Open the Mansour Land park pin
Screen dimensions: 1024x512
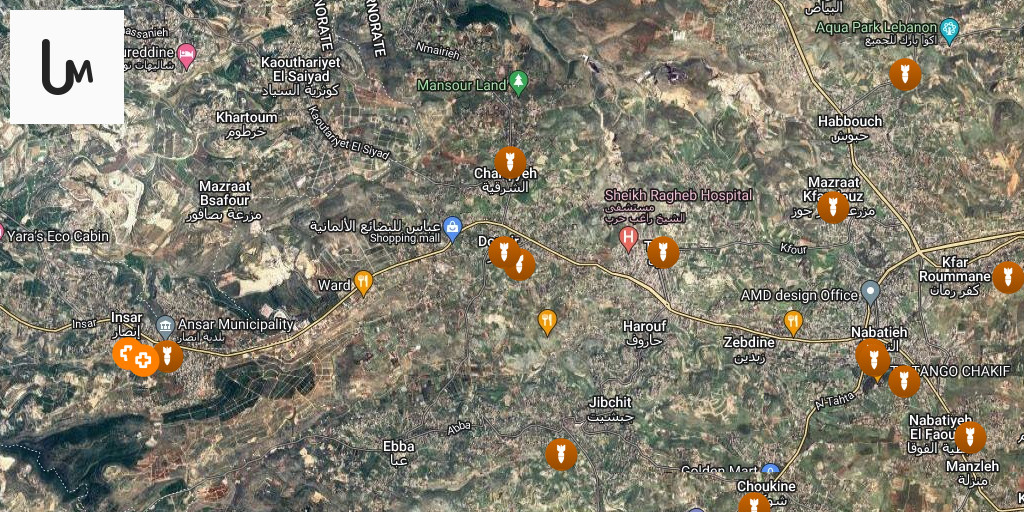(x=519, y=83)
